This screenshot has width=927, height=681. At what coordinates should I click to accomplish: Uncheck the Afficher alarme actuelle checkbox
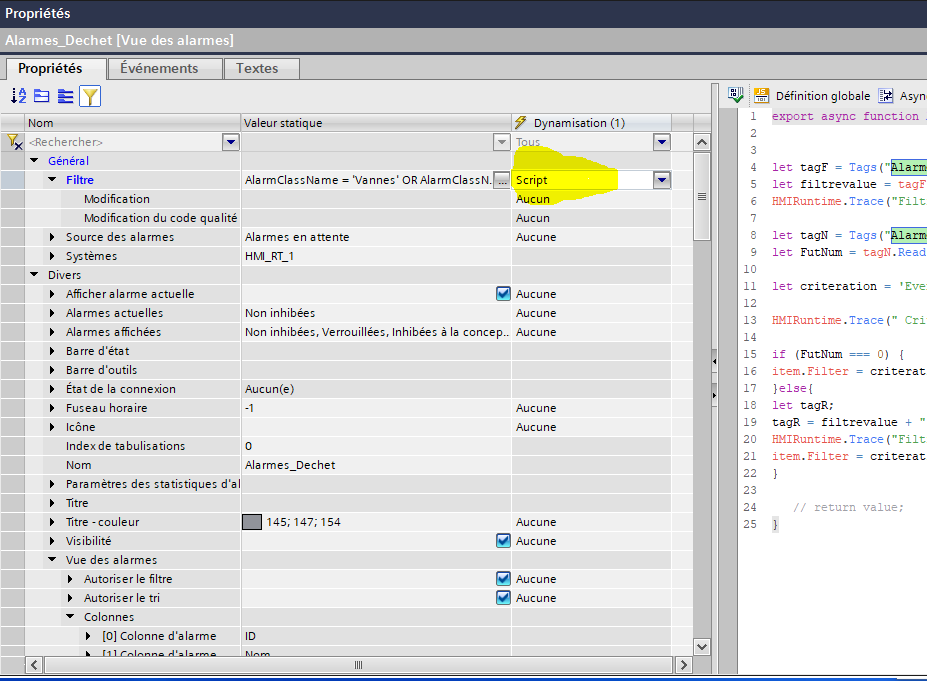click(503, 294)
